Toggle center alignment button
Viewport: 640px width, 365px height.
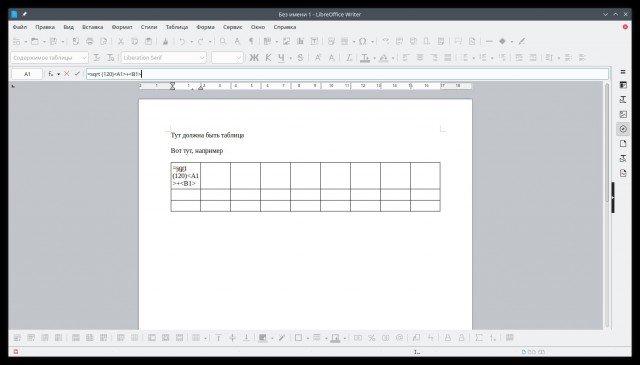pyautogui.click(x=420, y=58)
